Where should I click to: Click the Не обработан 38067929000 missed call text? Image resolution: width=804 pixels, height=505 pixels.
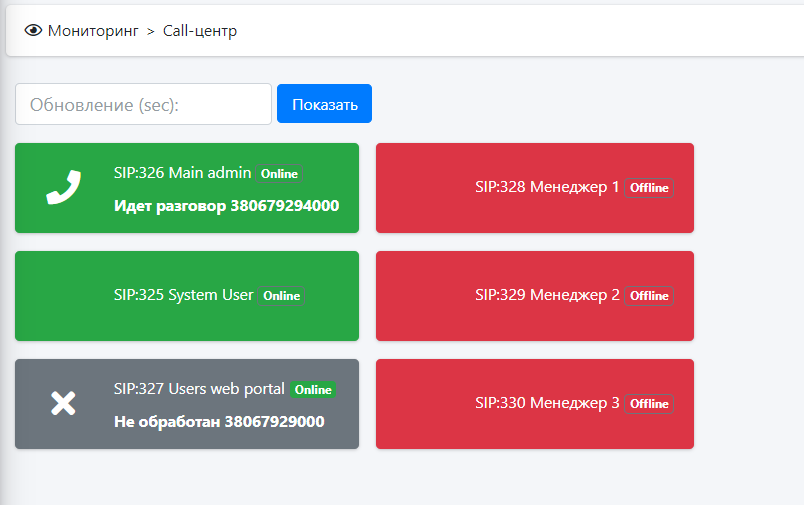tap(219, 422)
